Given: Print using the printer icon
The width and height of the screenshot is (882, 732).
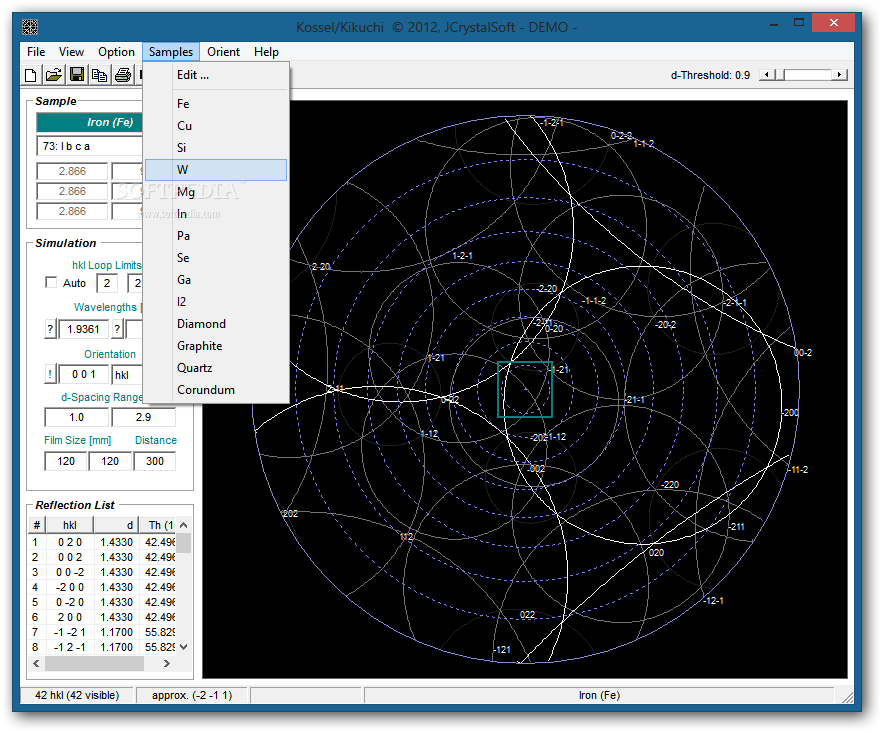Looking at the screenshot, I should [x=123, y=75].
